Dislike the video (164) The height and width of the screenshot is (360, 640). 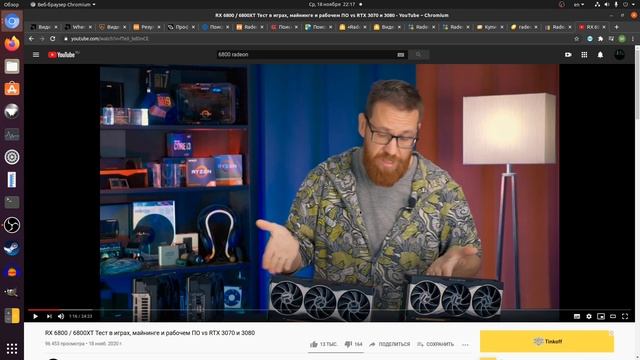353,344
